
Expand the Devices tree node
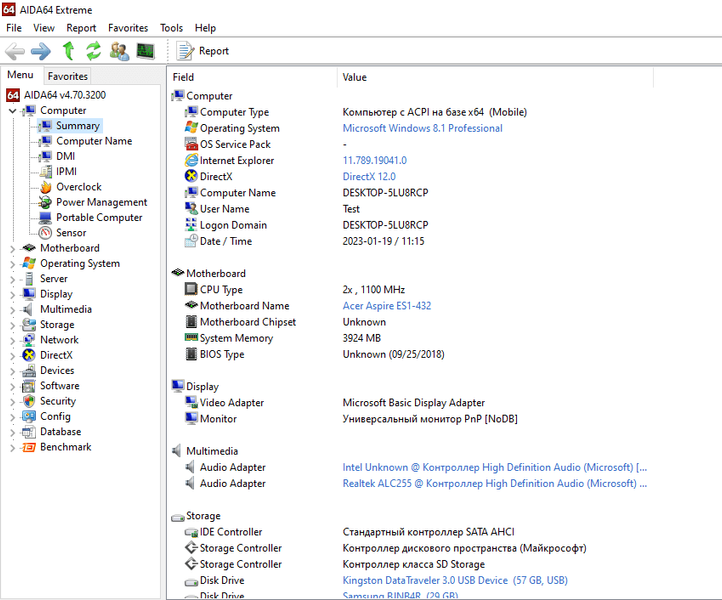pos(12,371)
